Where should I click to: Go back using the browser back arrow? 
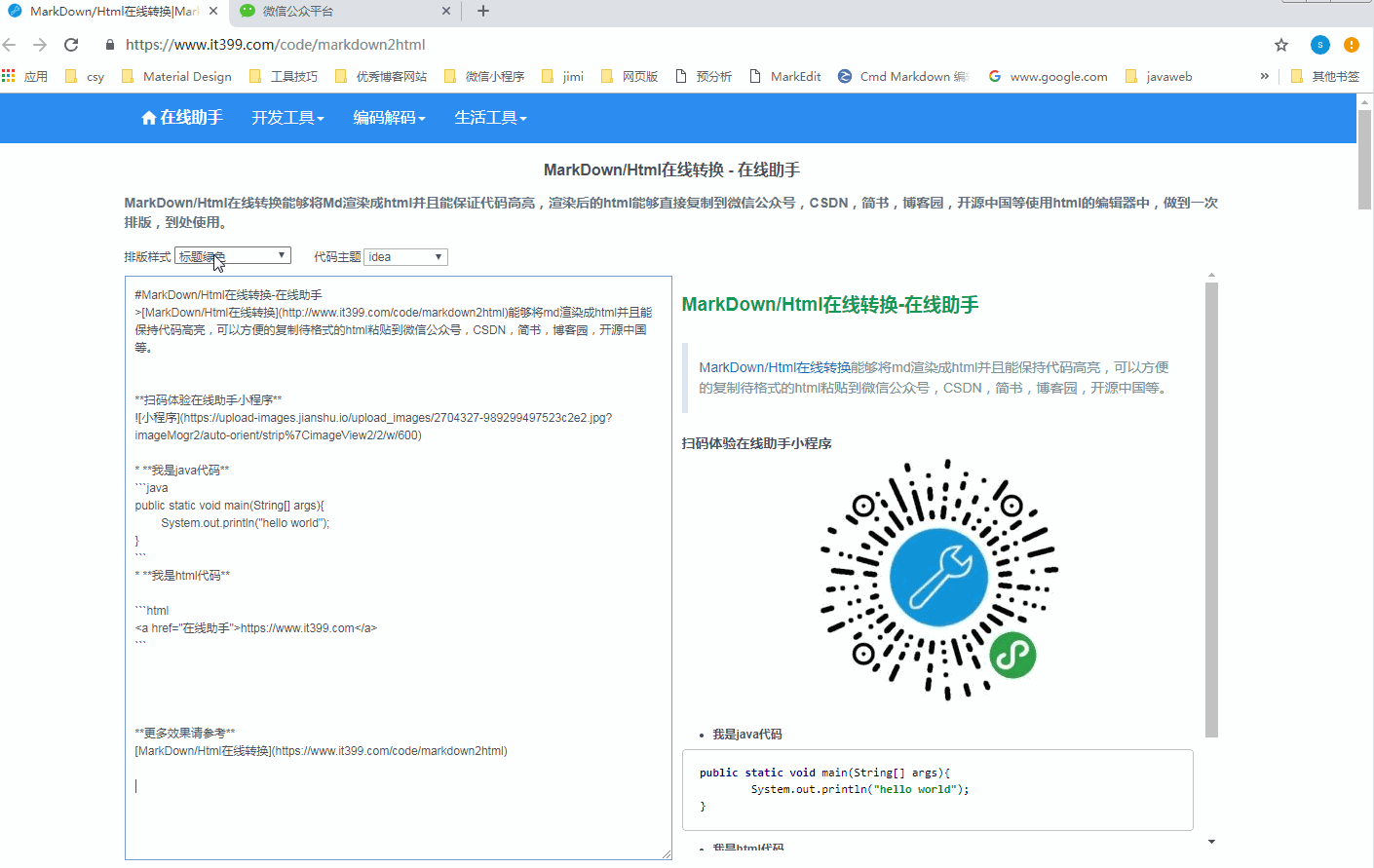[10, 45]
